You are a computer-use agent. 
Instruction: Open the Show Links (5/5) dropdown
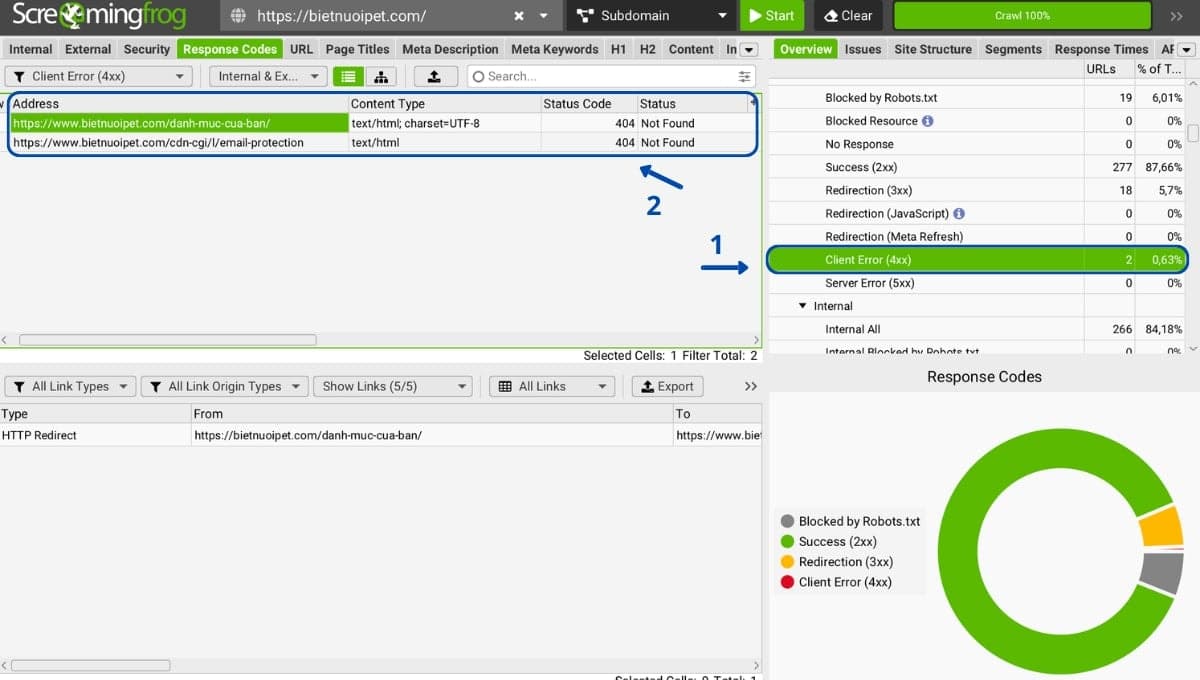pyautogui.click(x=392, y=386)
